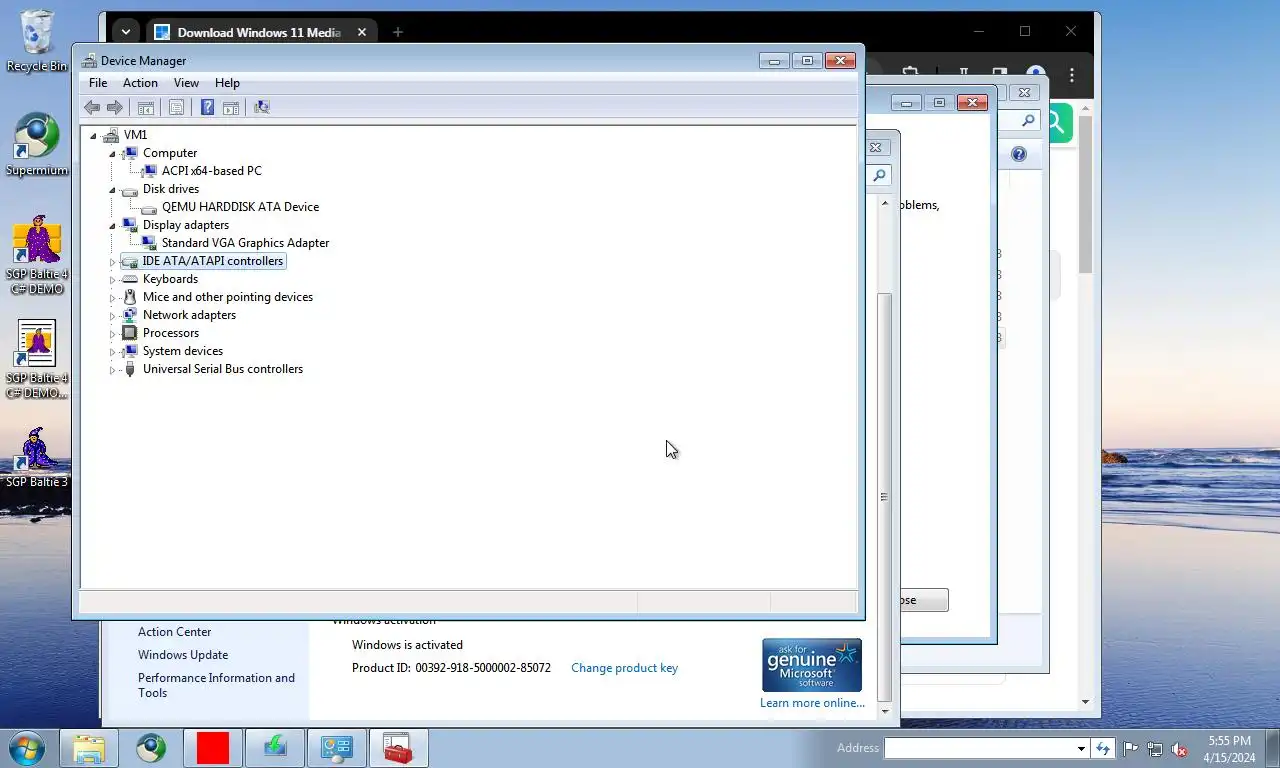This screenshot has height=768, width=1280.
Task: Open Action Center link in System window
Action: (174, 632)
